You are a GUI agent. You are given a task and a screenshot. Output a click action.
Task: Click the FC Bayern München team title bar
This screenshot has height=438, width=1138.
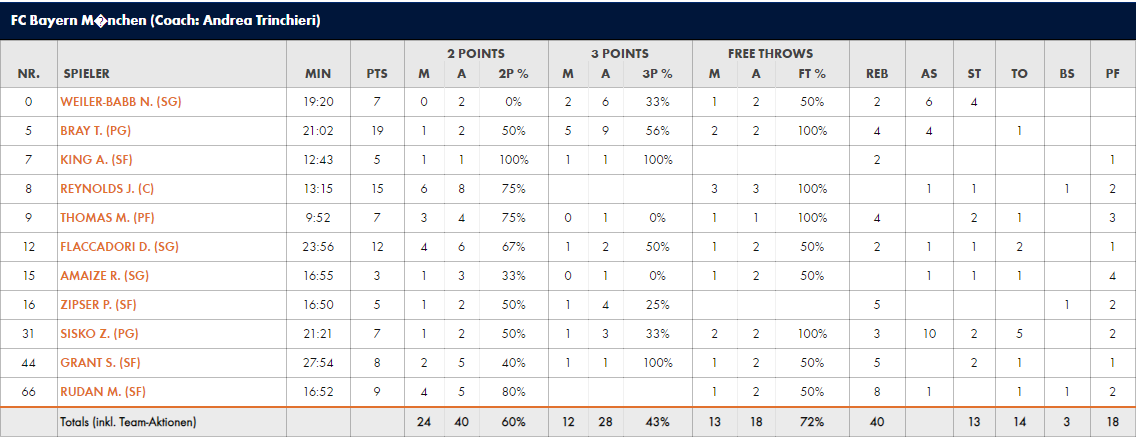point(568,20)
